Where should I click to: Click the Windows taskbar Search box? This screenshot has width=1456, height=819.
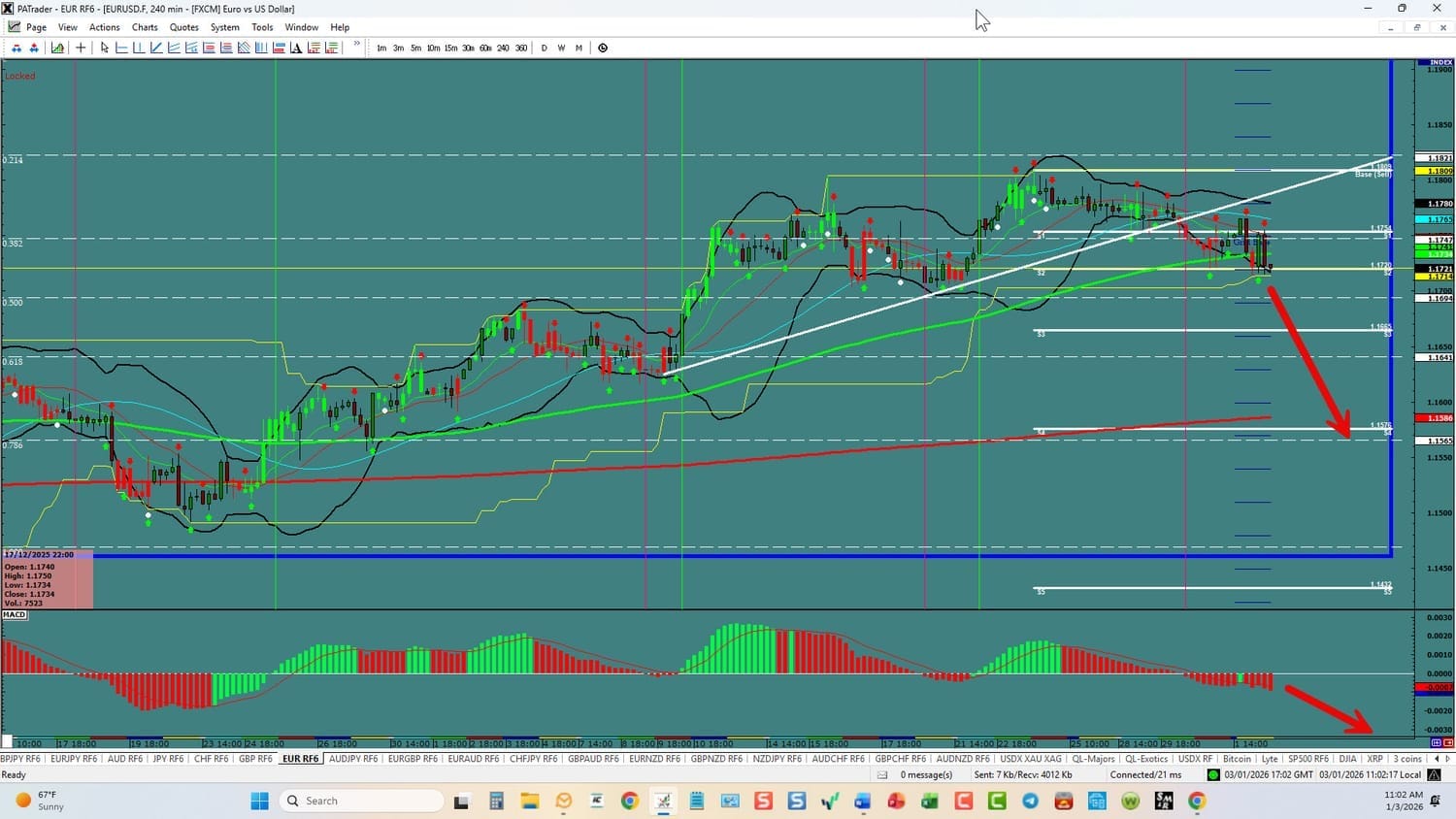point(361,801)
